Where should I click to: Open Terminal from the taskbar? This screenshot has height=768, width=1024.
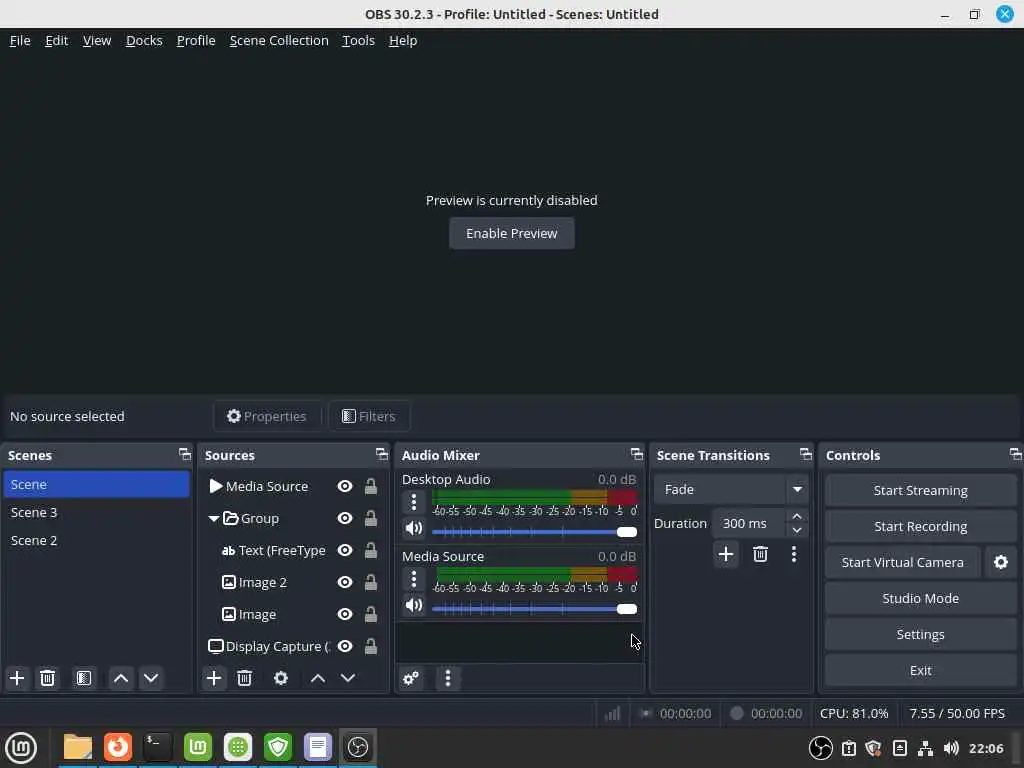pos(157,746)
